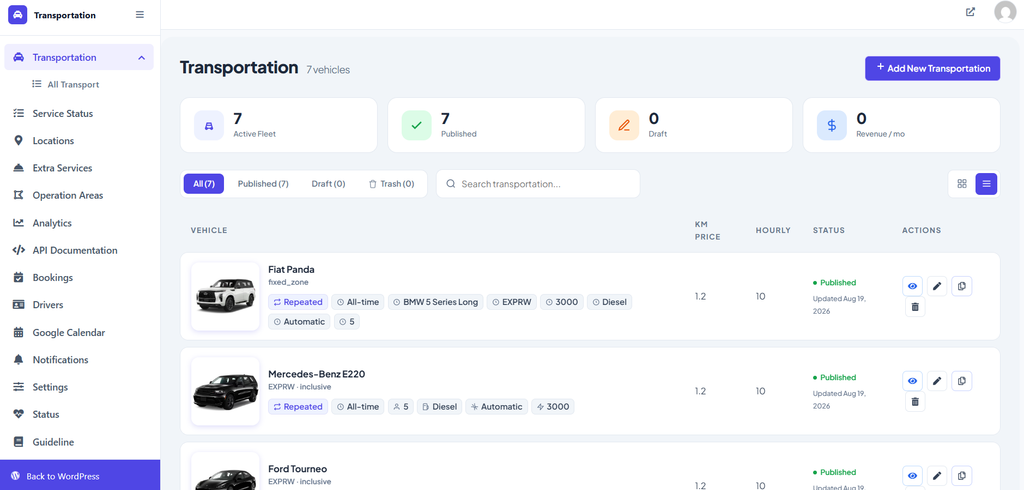This screenshot has height=490, width=1024.
Task: Click Back to WordPress
Action: point(80,476)
